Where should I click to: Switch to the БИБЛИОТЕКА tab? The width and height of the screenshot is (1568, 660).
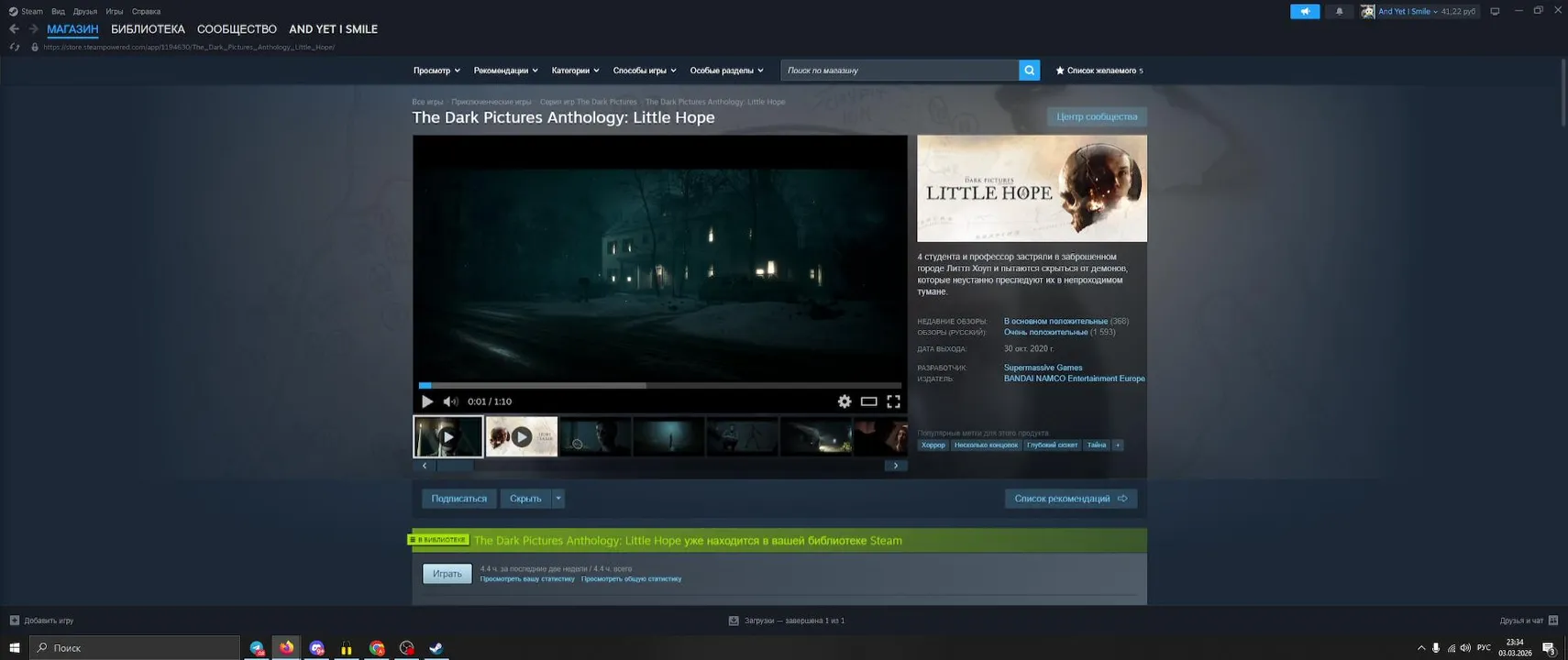(x=148, y=29)
